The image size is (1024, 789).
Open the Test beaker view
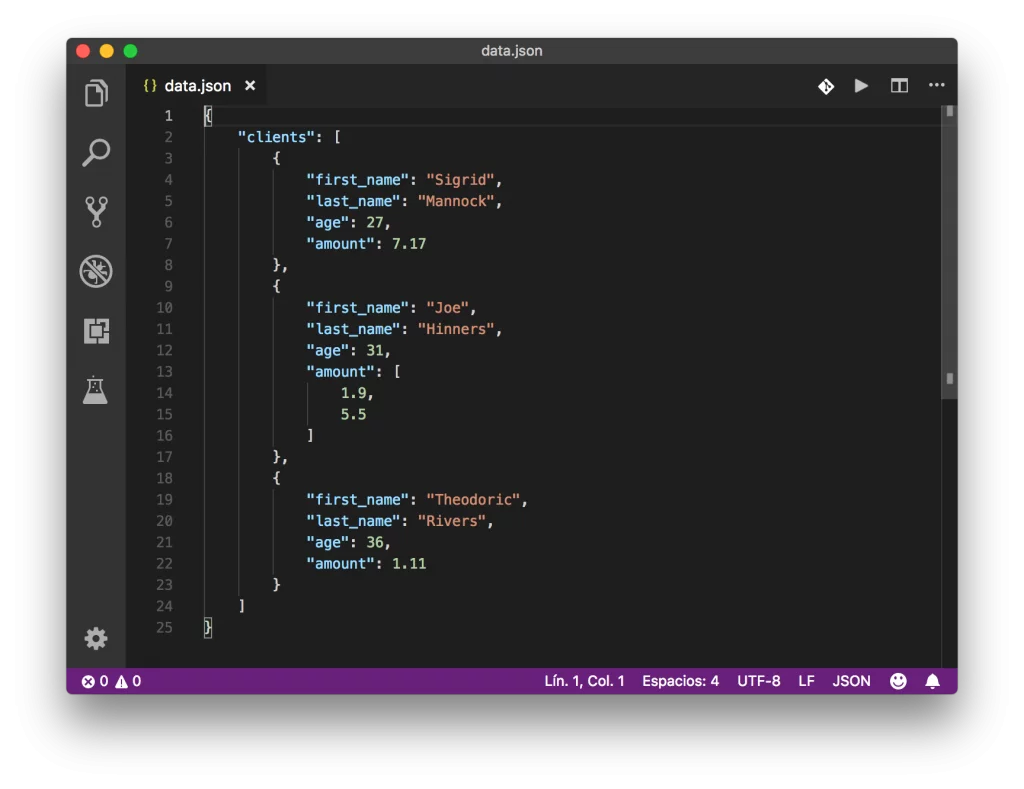pos(96,390)
